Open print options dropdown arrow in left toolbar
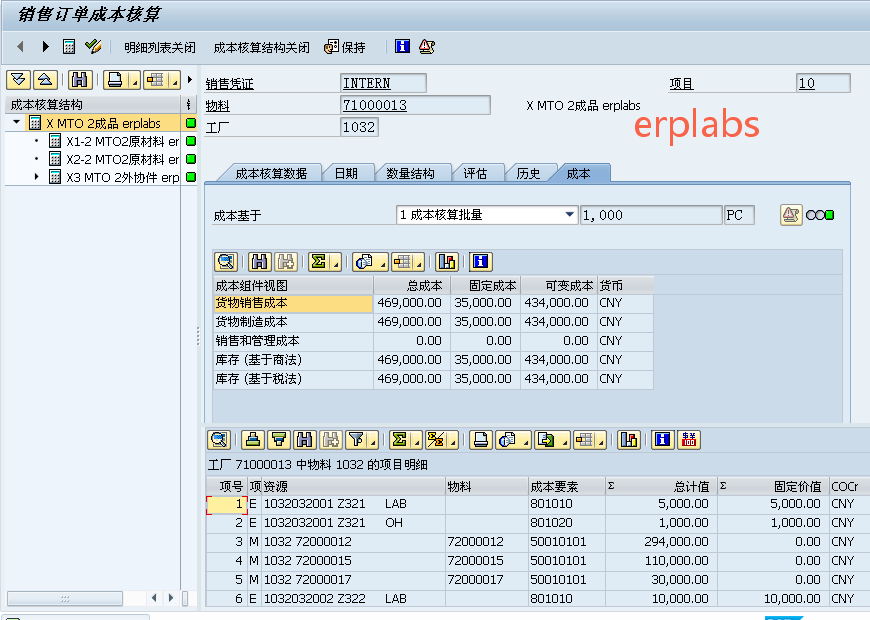Screen dimensions: 870x620 (x=134, y=83)
